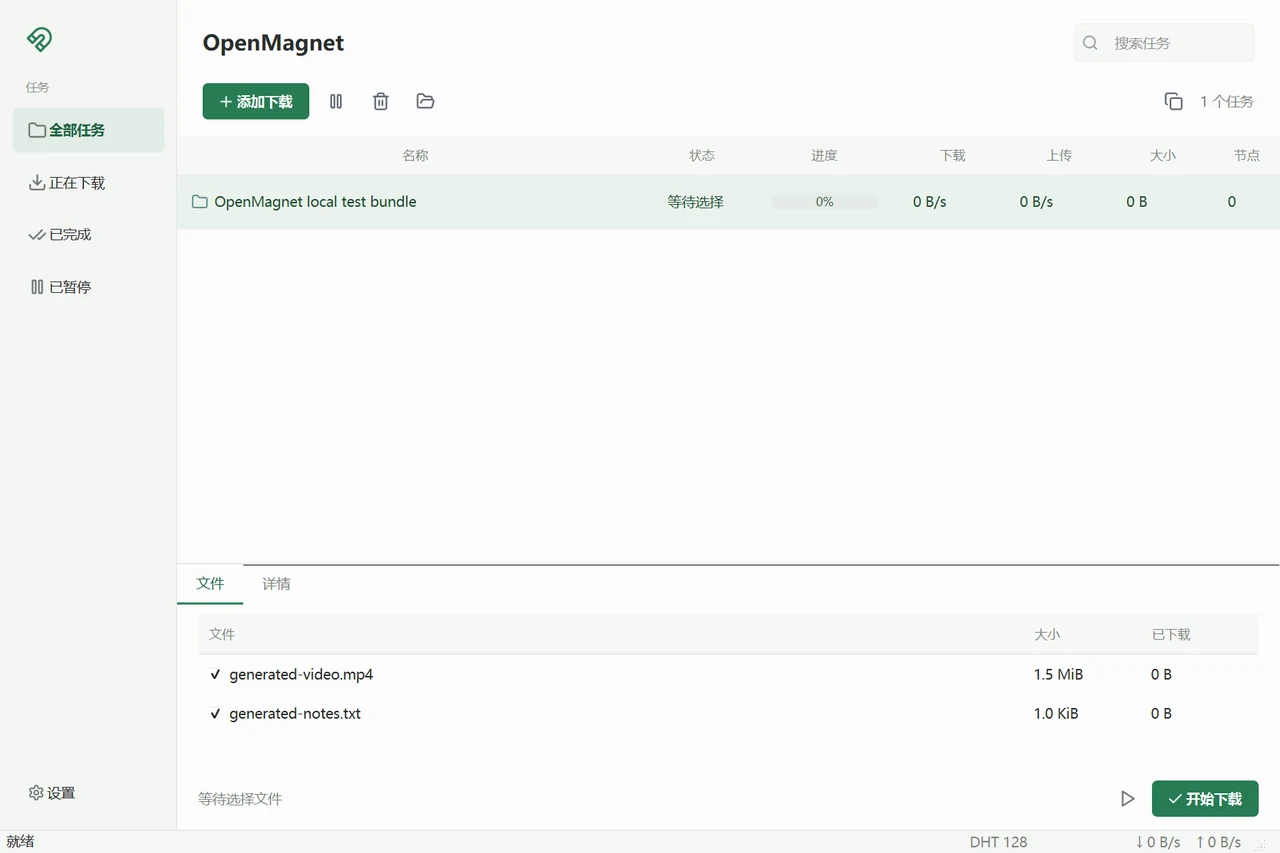Click the generated-video.mp4 file name

pos(301,675)
